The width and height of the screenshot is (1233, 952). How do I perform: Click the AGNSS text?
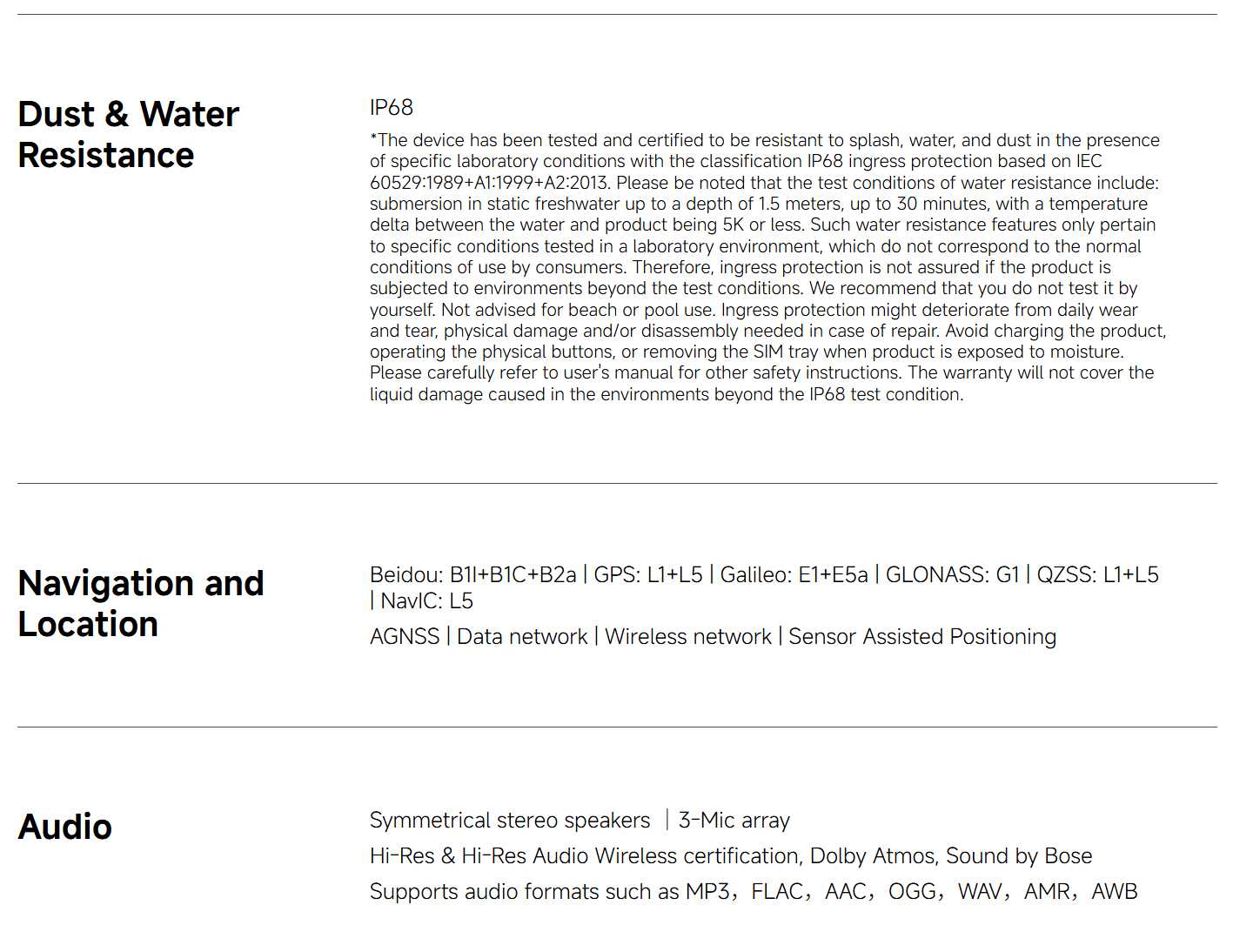pos(405,637)
